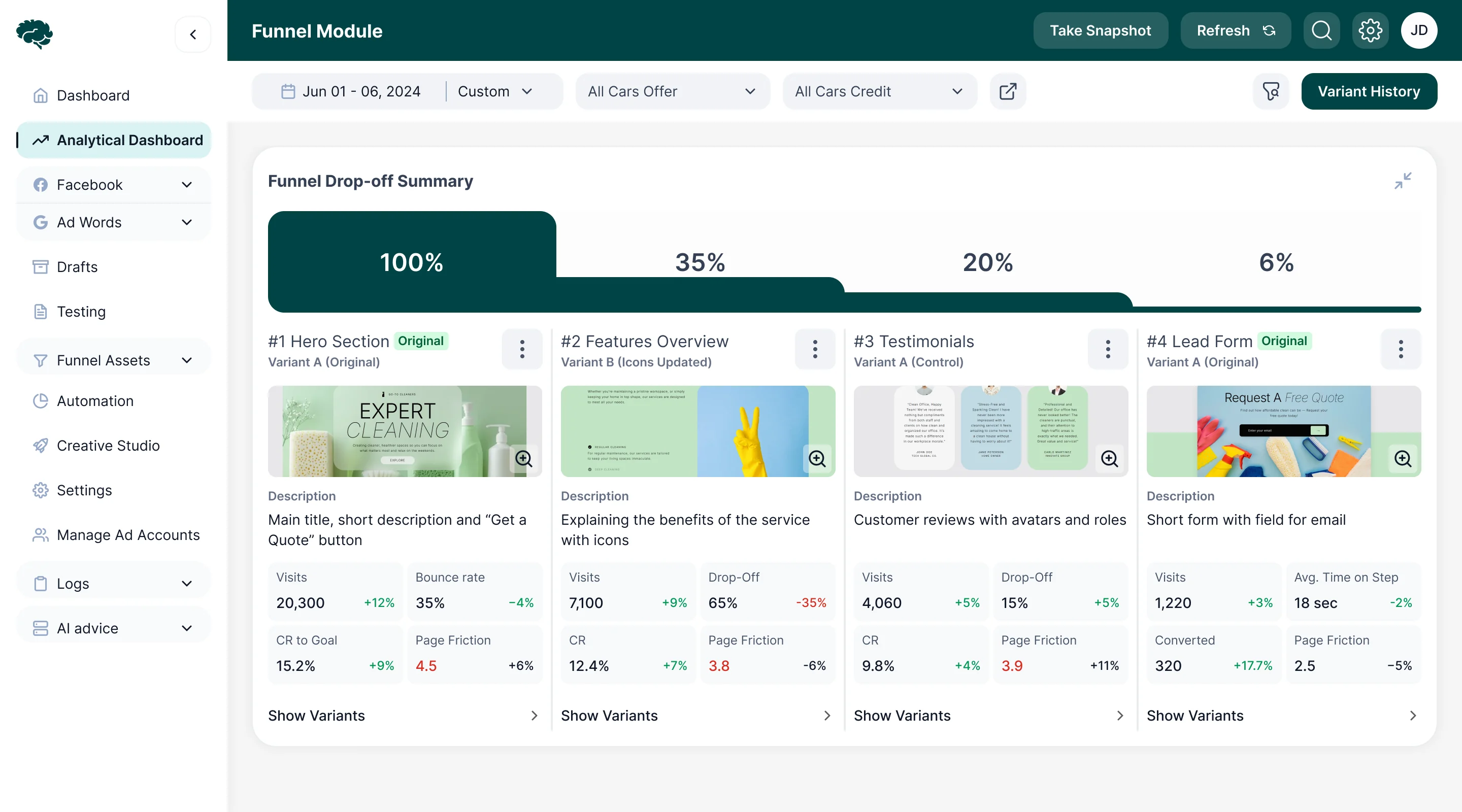Open the search icon in header
Image resolution: width=1462 pixels, height=812 pixels.
[1321, 30]
